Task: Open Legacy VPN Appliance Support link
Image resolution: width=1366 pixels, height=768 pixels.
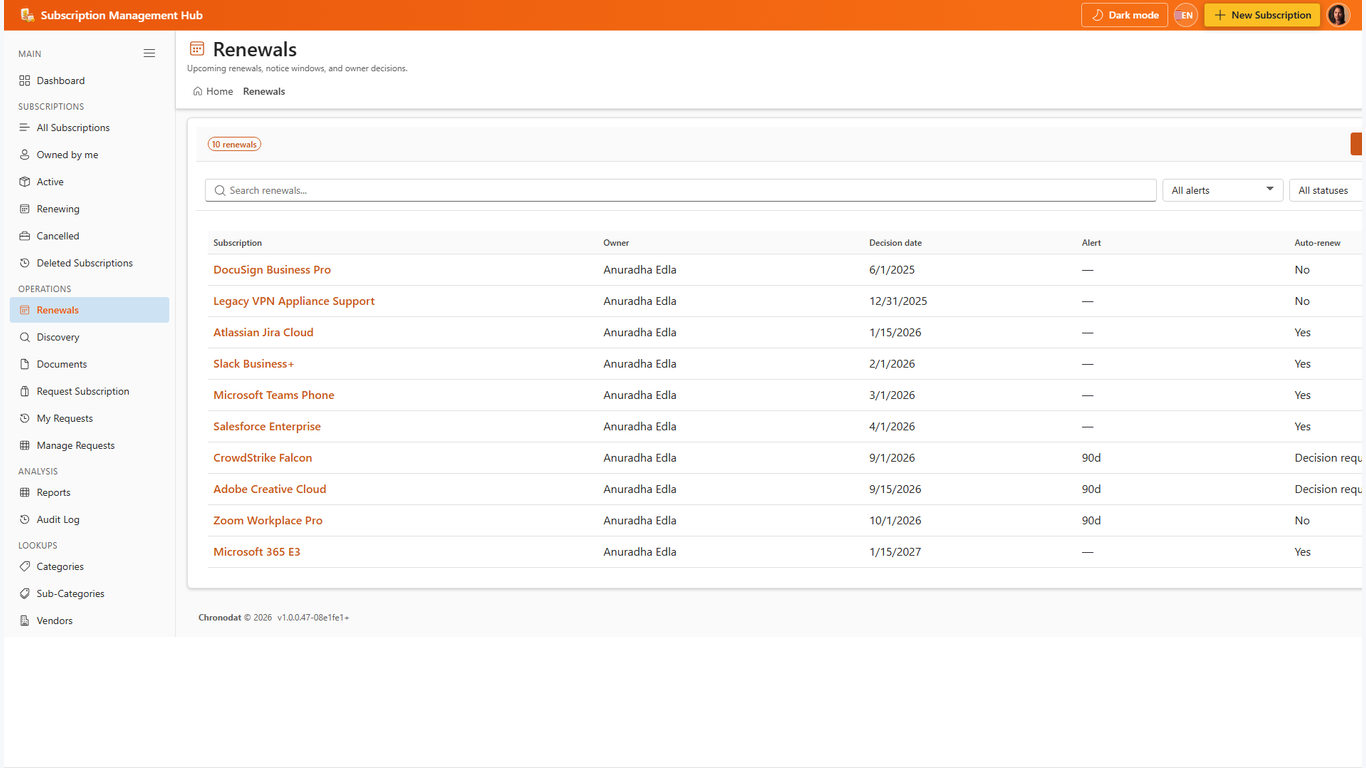Action: pyautogui.click(x=294, y=301)
